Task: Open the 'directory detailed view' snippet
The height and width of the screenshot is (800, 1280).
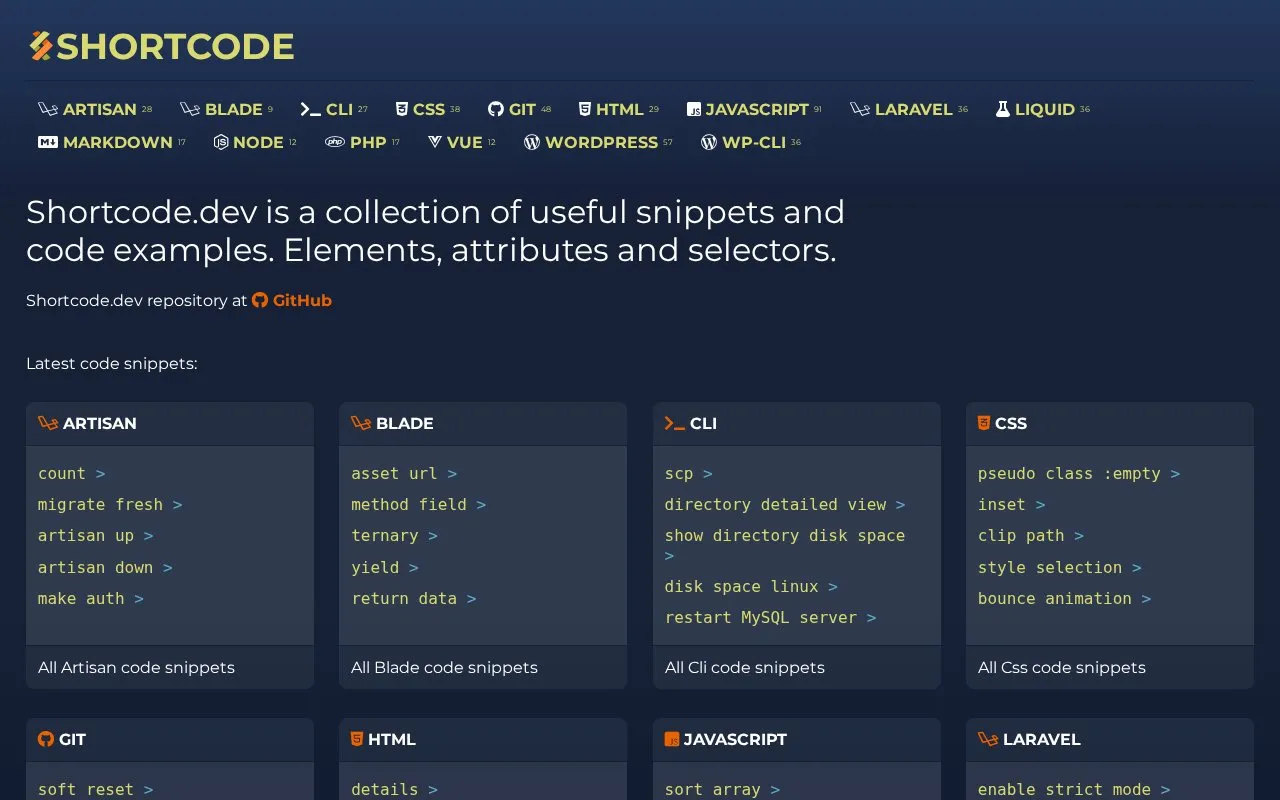Action: [785, 505]
